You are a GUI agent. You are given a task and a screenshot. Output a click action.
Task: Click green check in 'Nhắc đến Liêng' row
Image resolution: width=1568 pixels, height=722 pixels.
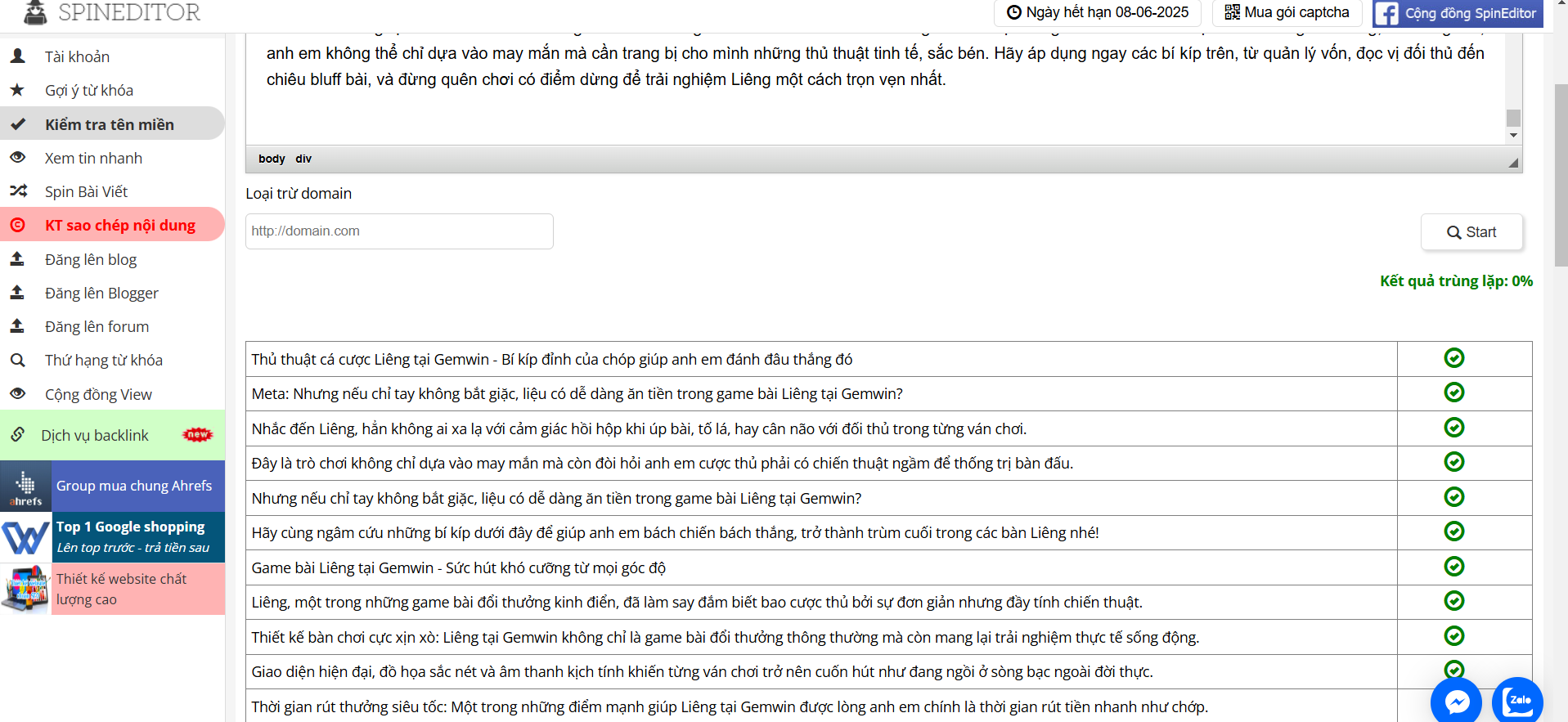pos(1454,428)
